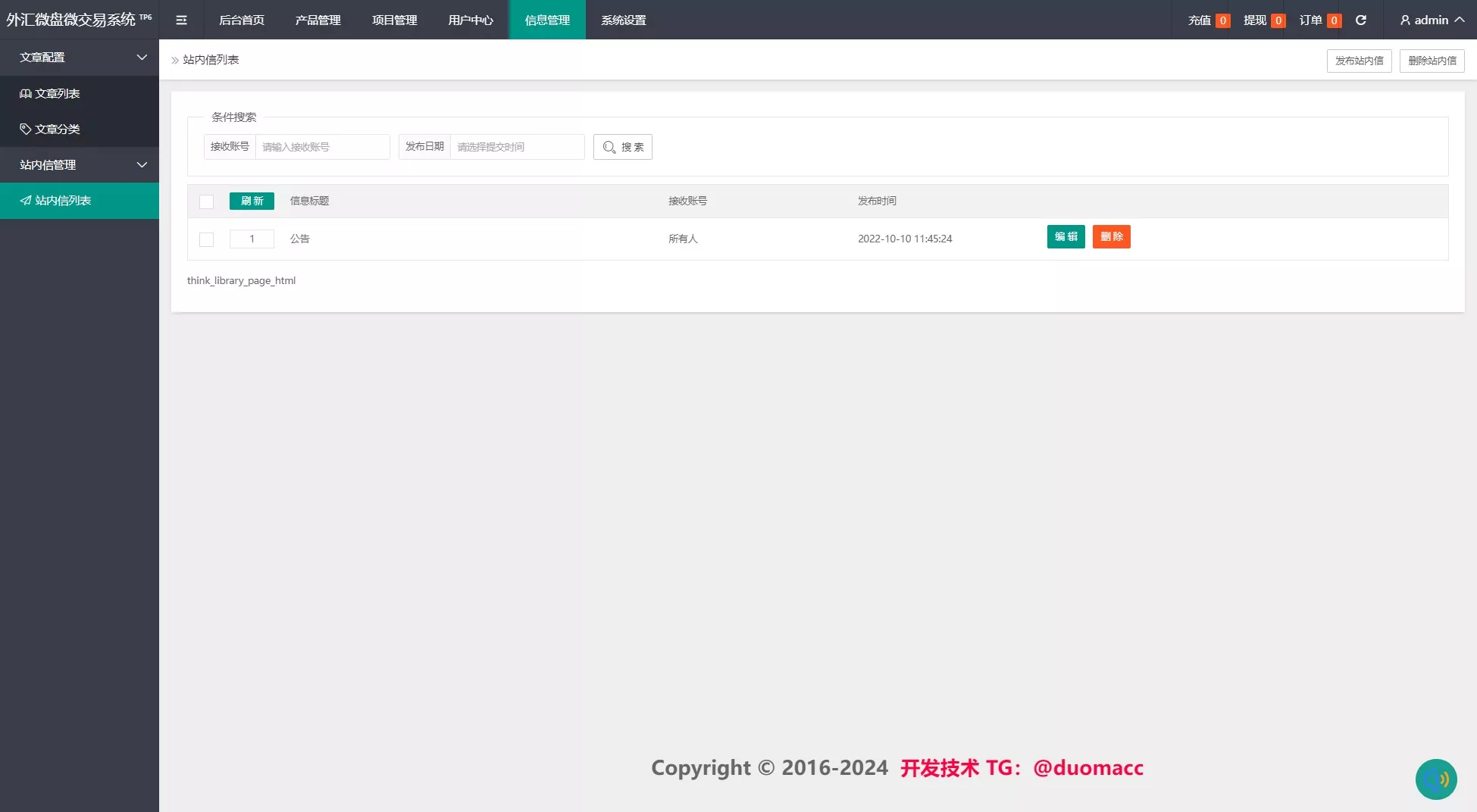Toggle the select-all checkbox in table header
The image size is (1477, 812).
[206, 201]
